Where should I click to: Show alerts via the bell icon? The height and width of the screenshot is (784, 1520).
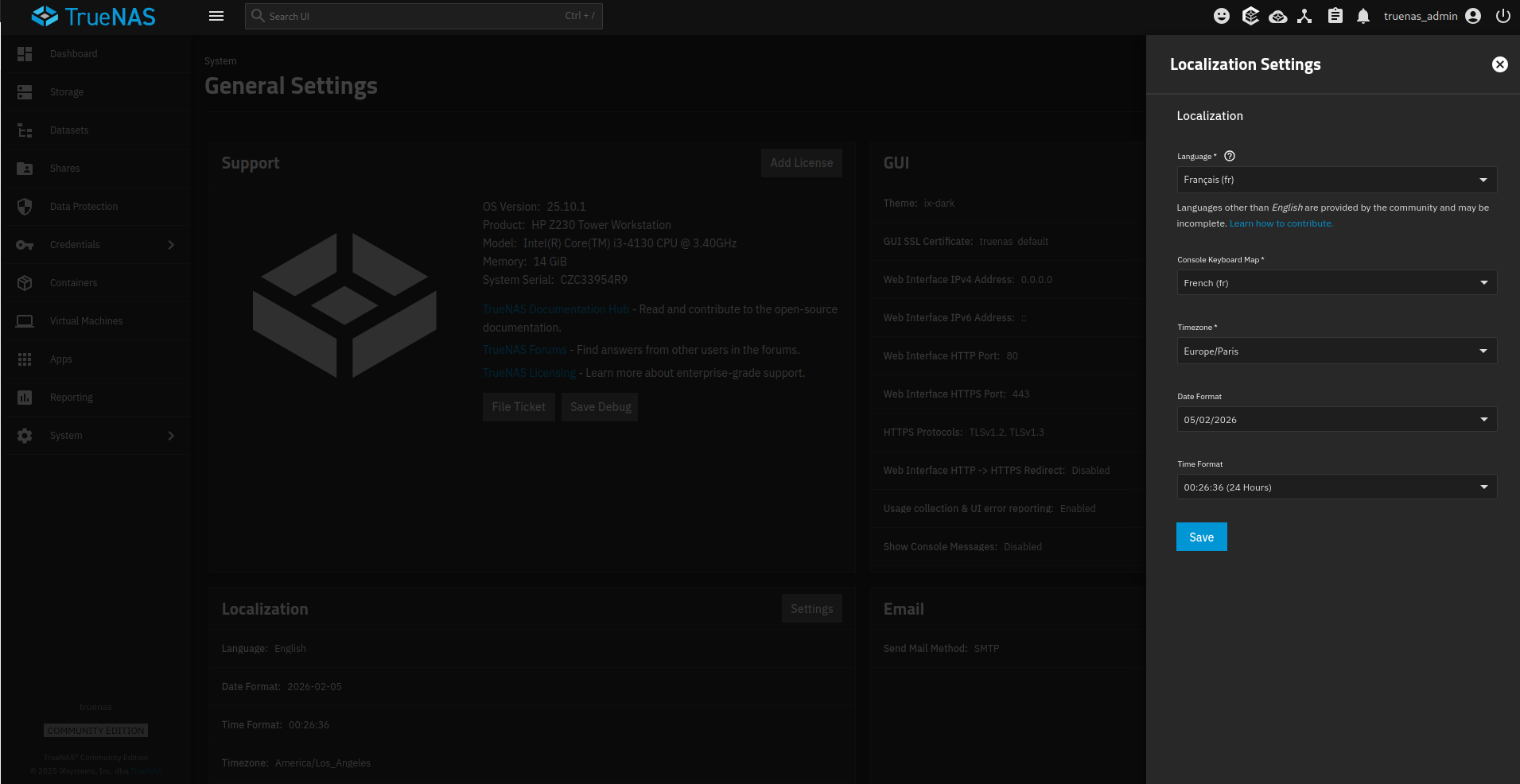click(1363, 16)
